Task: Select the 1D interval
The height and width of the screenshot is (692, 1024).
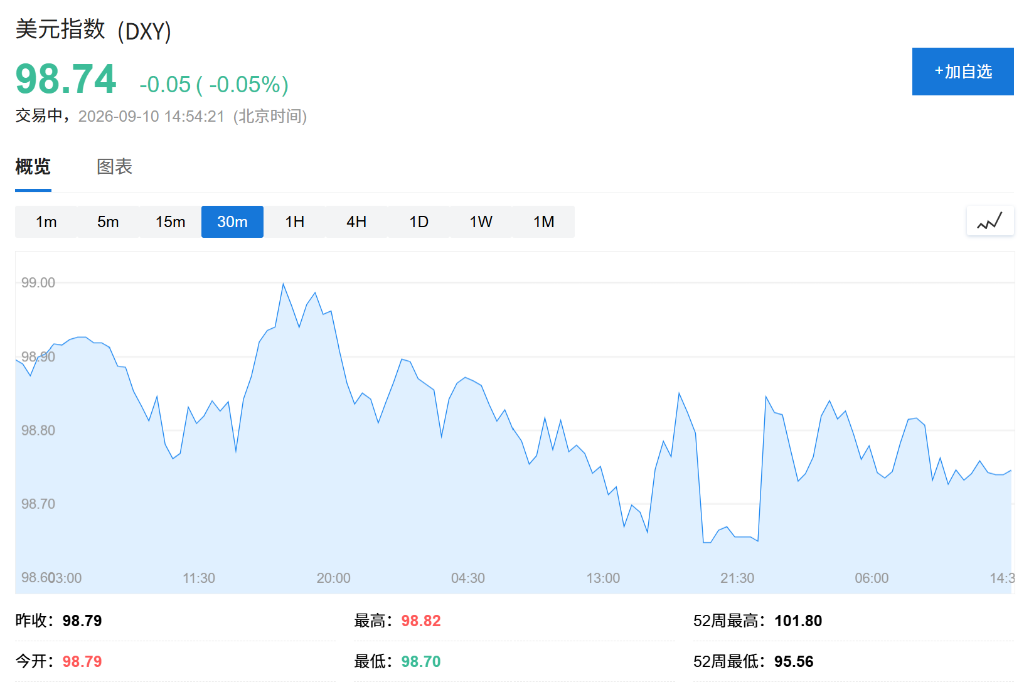Action: pyautogui.click(x=419, y=222)
